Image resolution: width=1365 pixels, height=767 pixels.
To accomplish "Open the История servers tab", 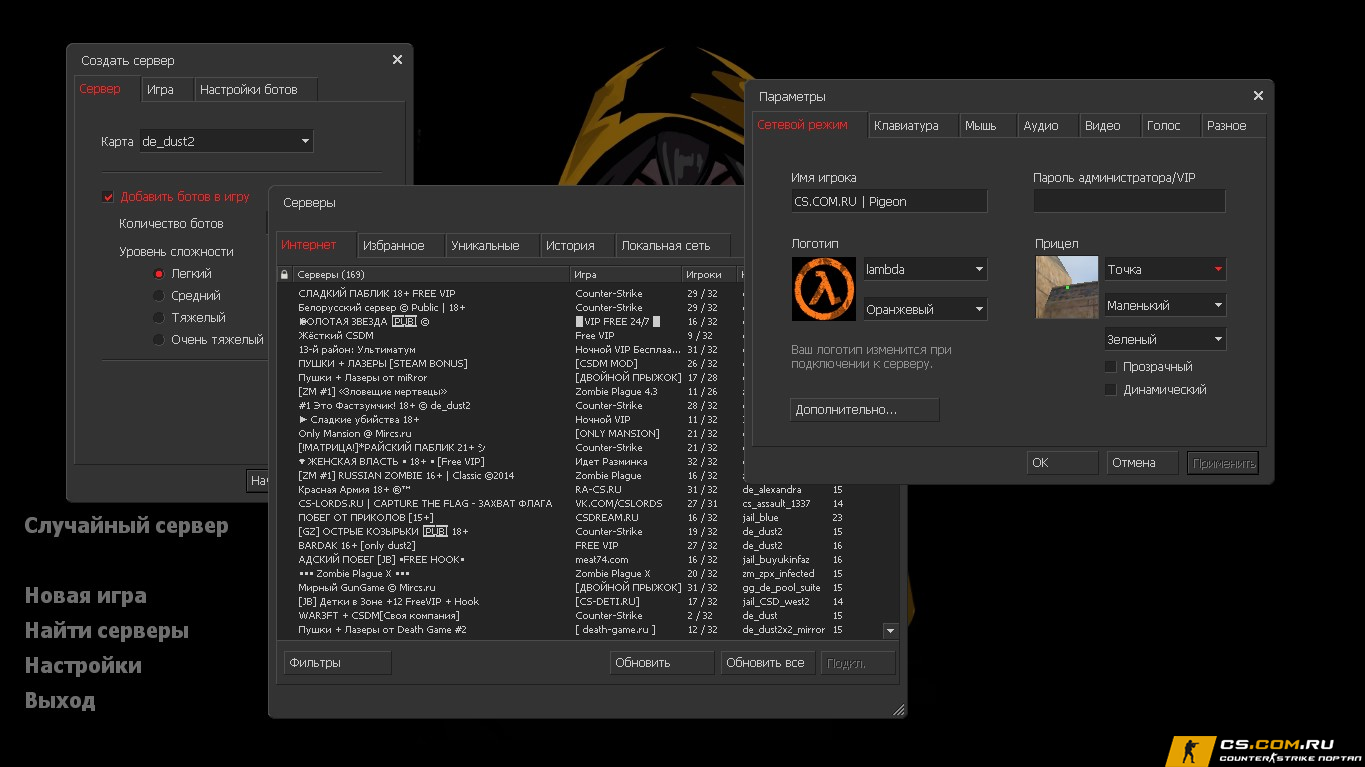I will pyautogui.click(x=577, y=245).
